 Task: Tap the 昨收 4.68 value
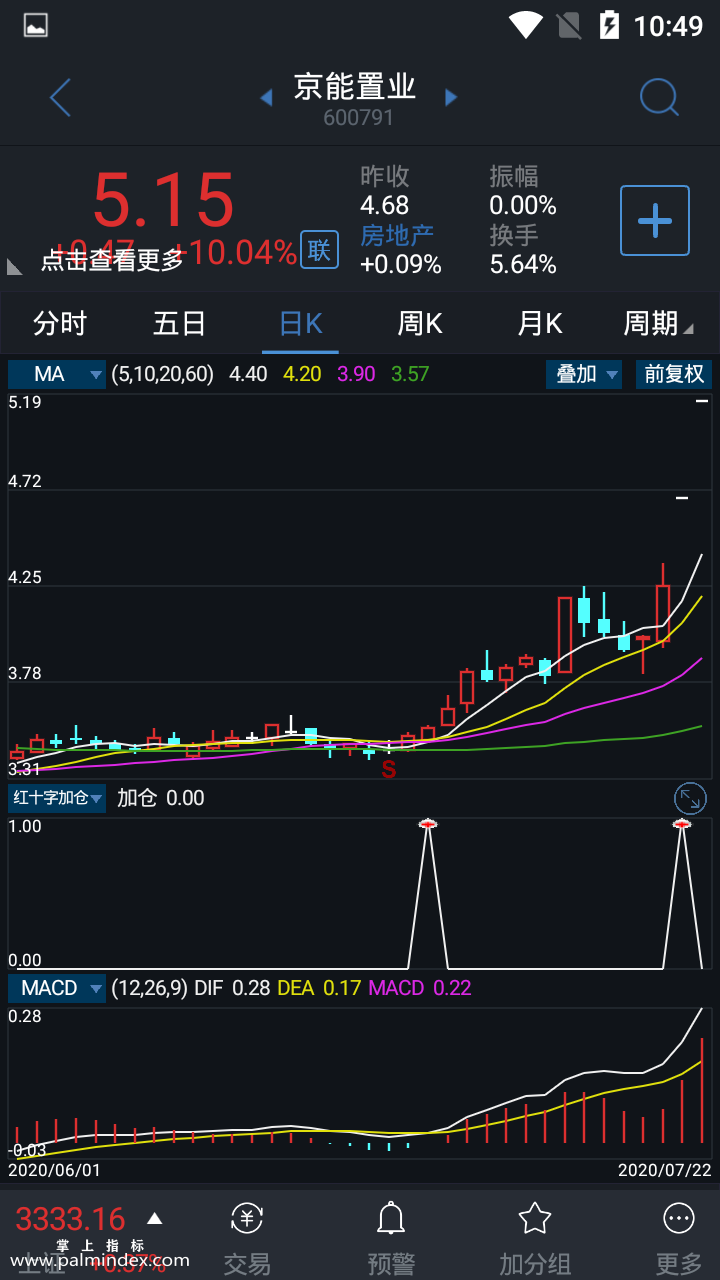[x=385, y=205]
